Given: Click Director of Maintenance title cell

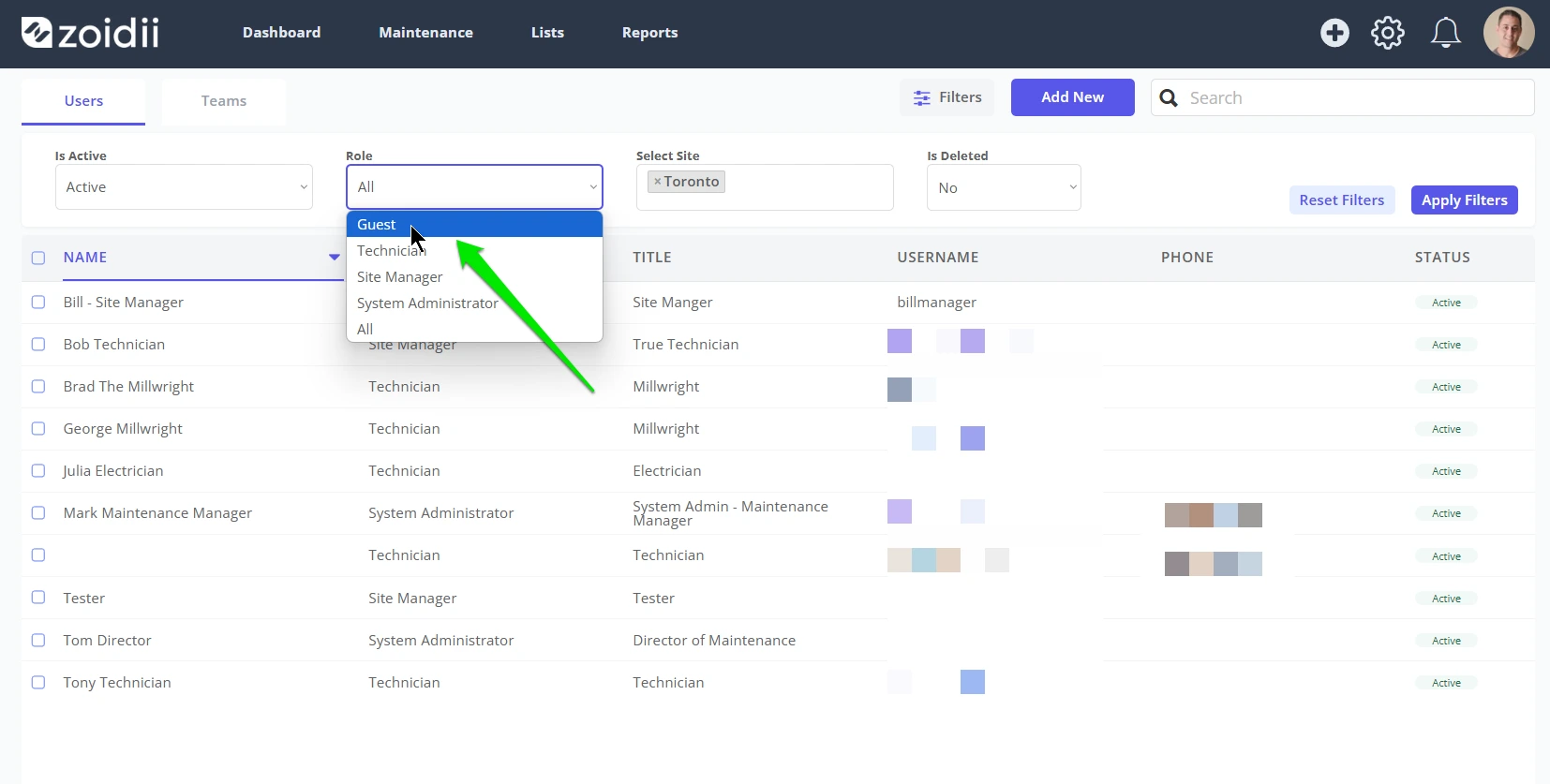Looking at the screenshot, I should click(714, 641).
